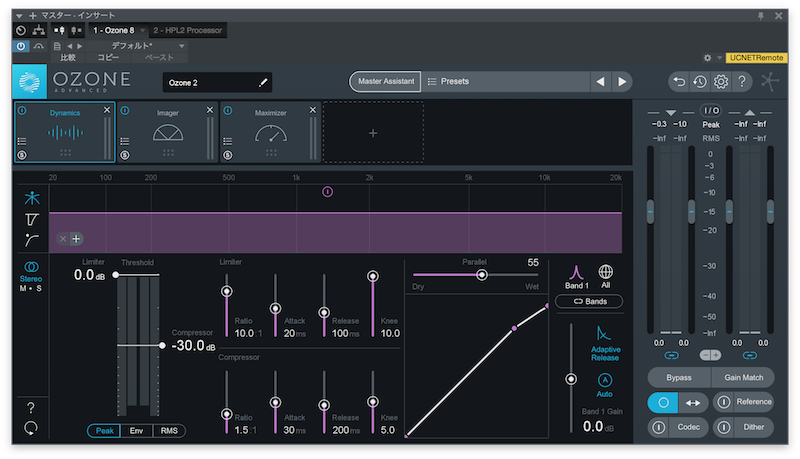The width and height of the screenshot is (800, 459).
Task: Select Band 1 view
Action: tap(577, 277)
